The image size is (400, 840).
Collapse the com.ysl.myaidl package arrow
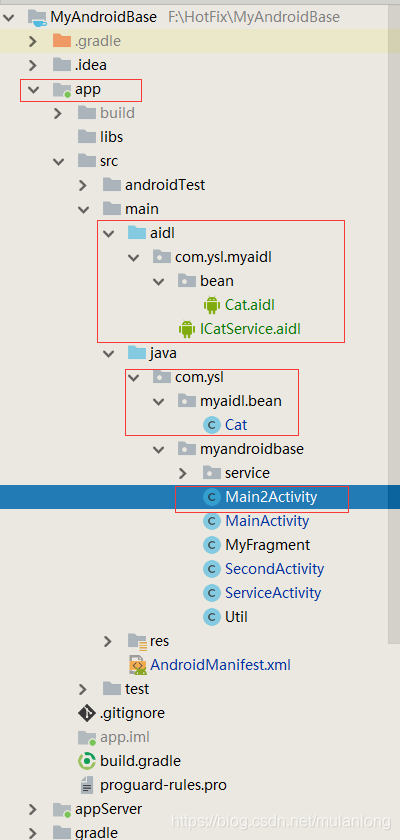pyautogui.click(x=133, y=257)
